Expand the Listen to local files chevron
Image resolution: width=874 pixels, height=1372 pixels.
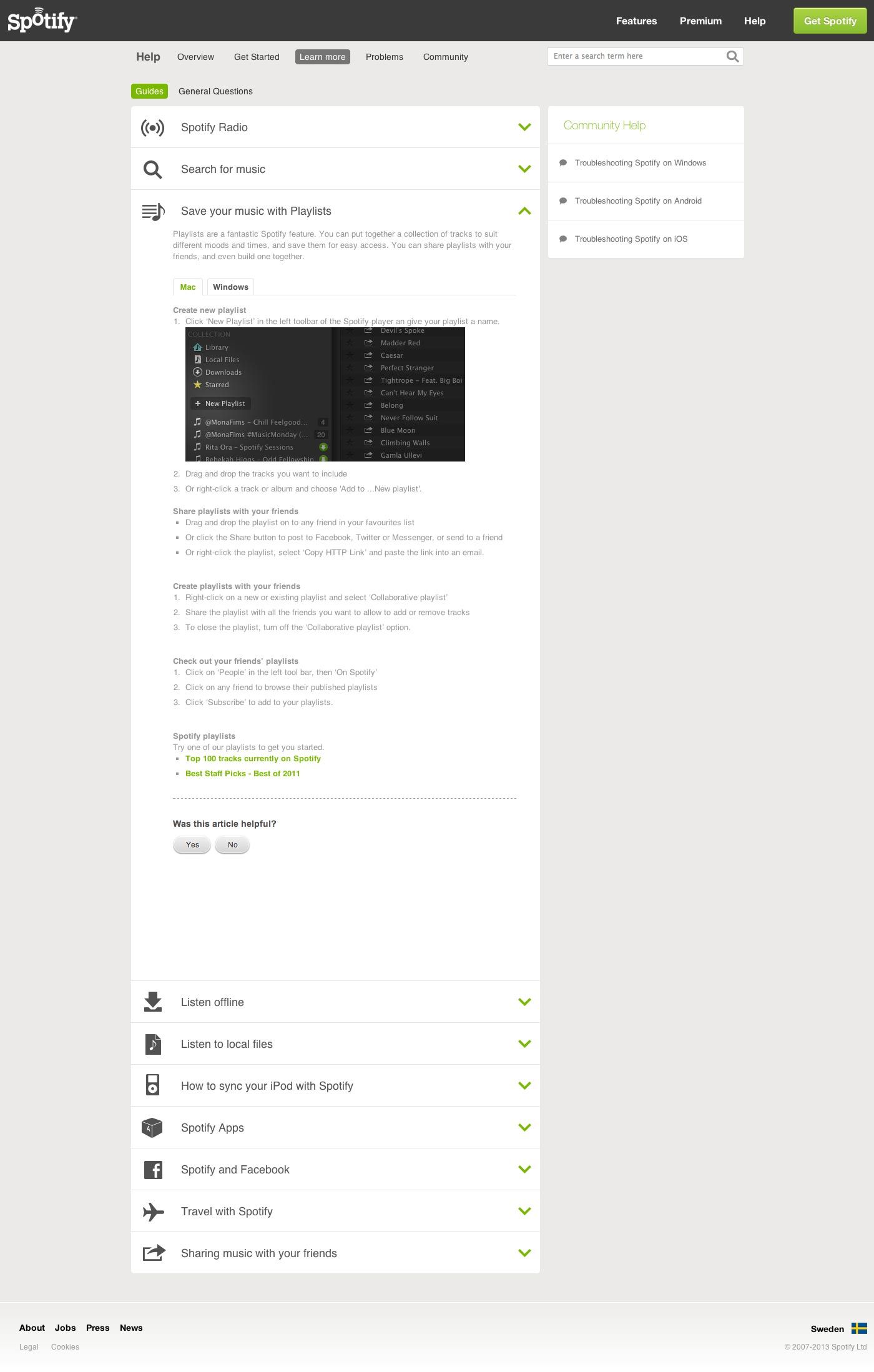(x=524, y=1044)
